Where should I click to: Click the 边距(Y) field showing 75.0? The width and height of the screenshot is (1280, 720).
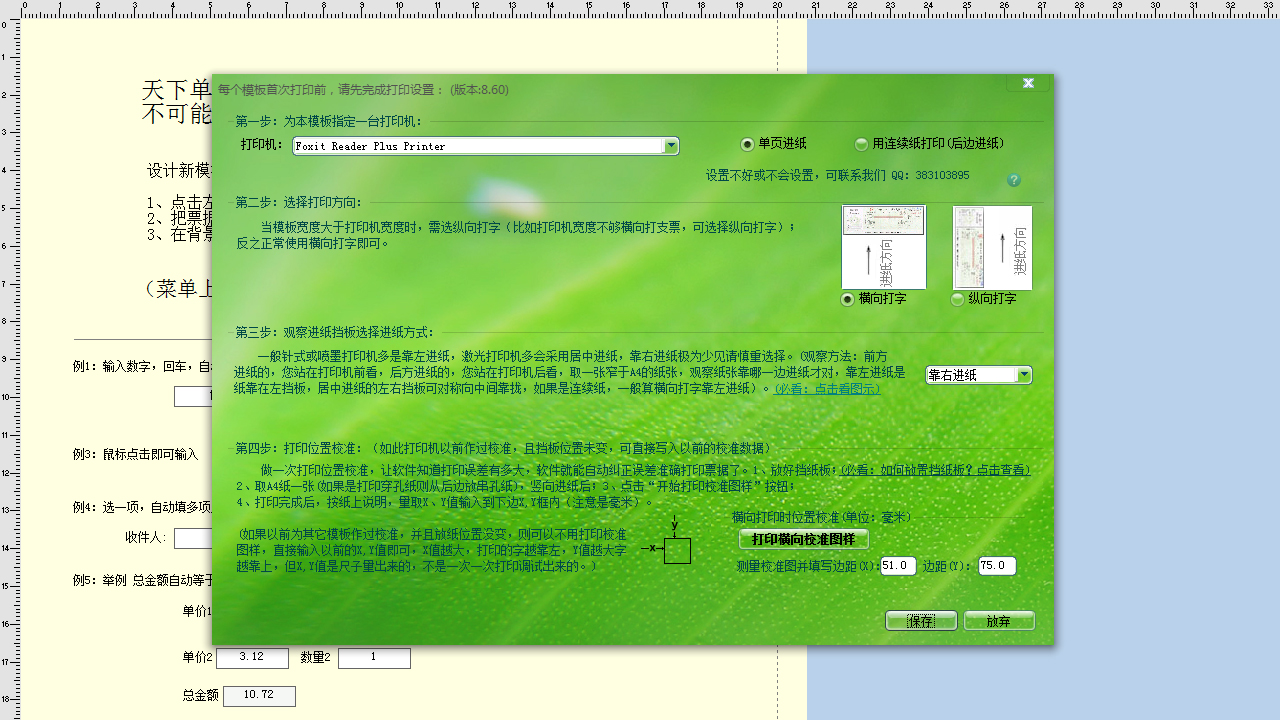pos(996,566)
